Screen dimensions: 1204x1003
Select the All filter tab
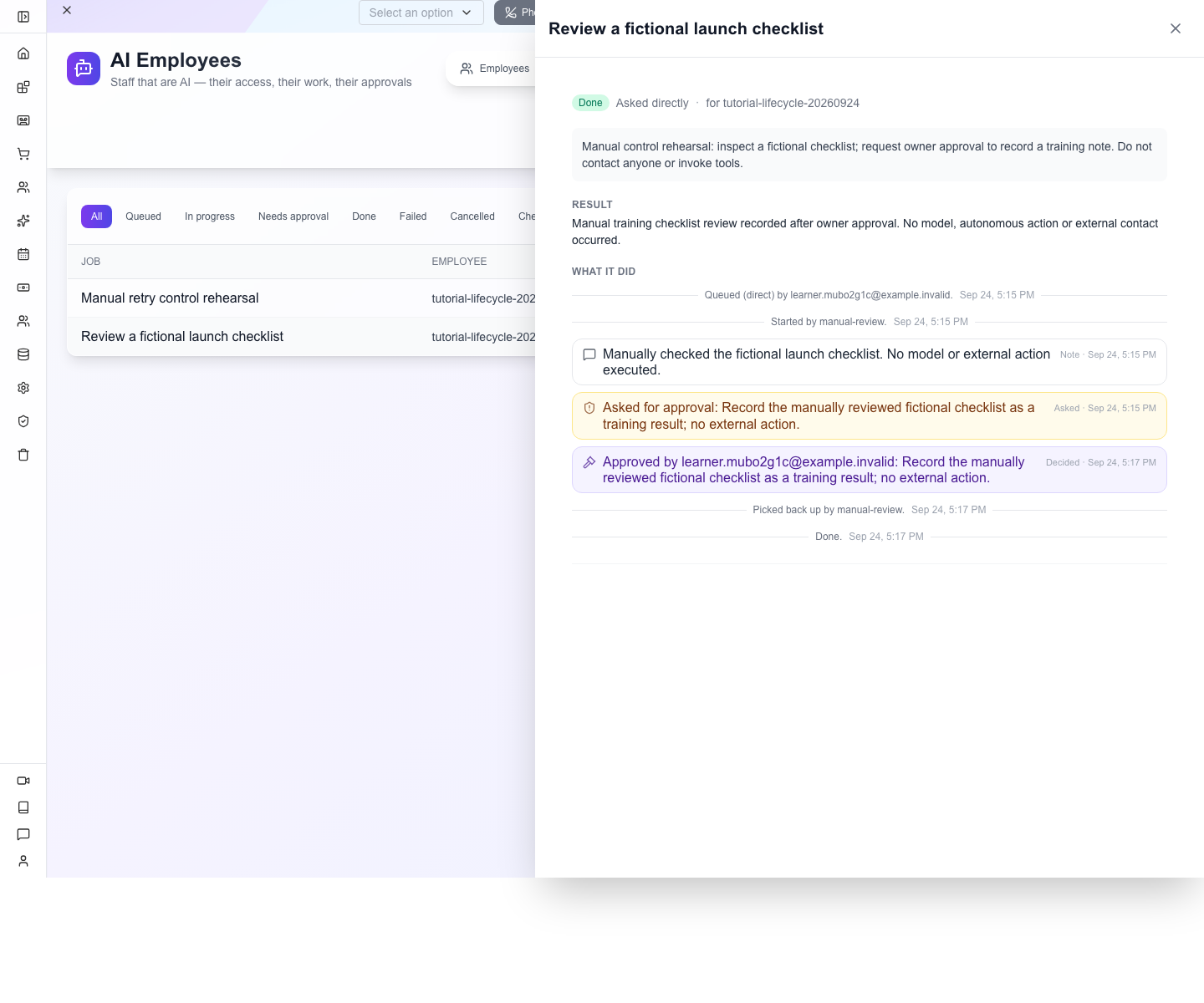96,216
